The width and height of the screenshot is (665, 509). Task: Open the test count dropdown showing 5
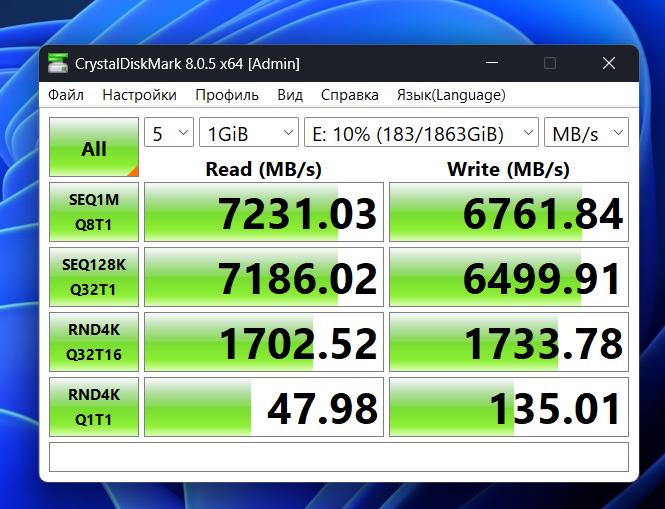pyautogui.click(x=168, y=133)
